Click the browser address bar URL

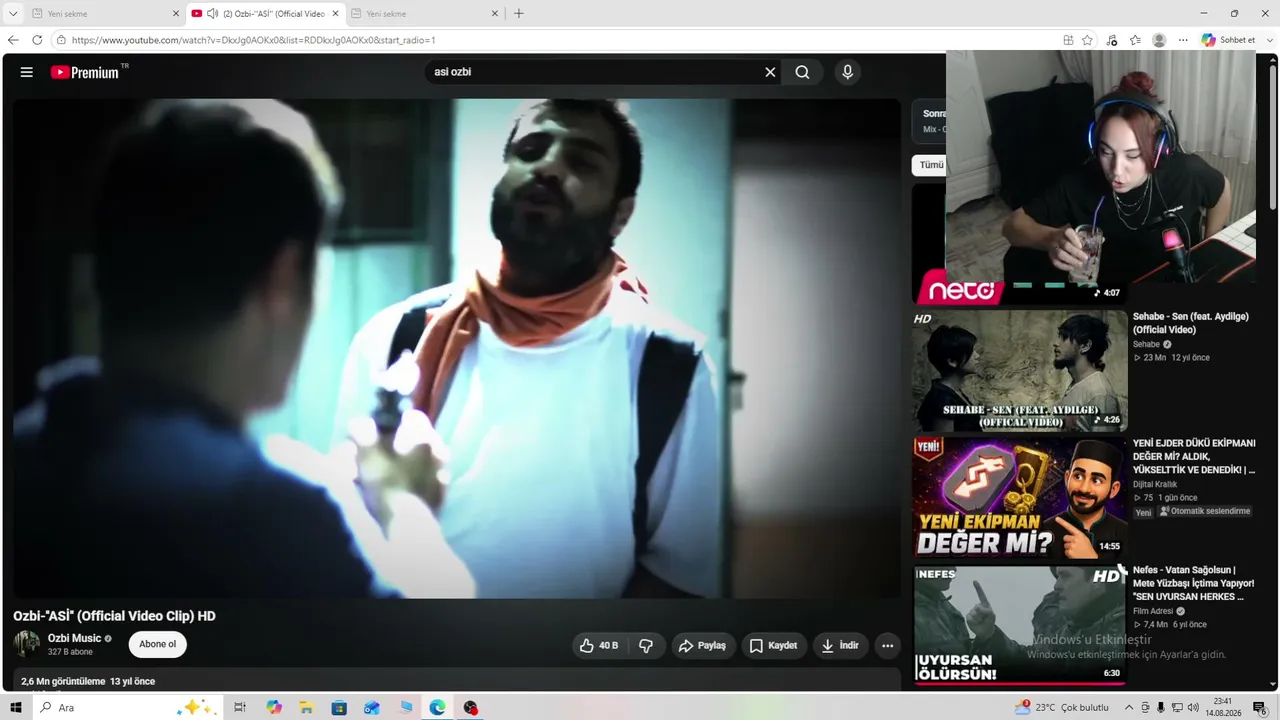click(253, 40)
